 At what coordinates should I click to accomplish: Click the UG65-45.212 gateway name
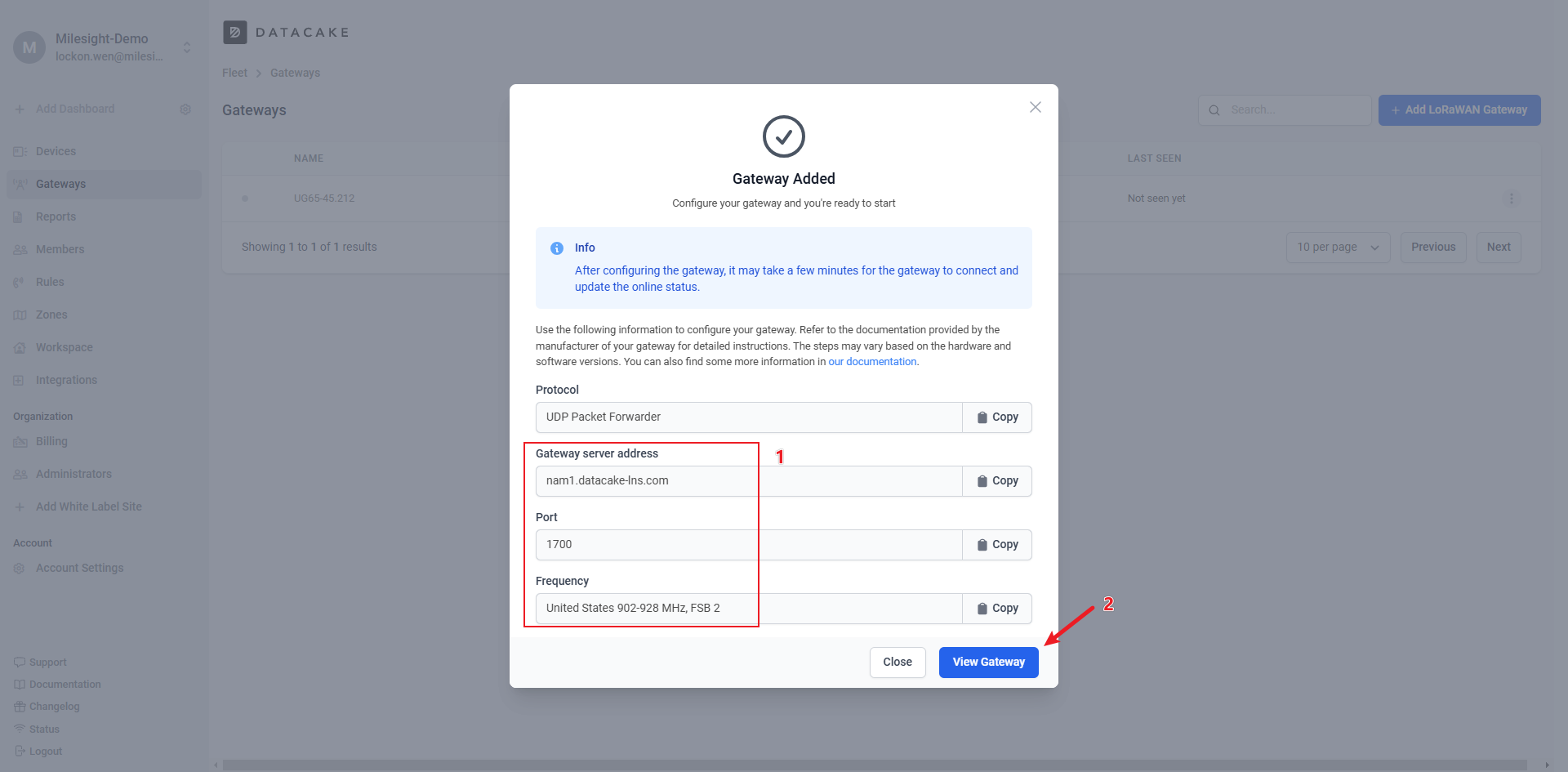(x=324, y=199)
